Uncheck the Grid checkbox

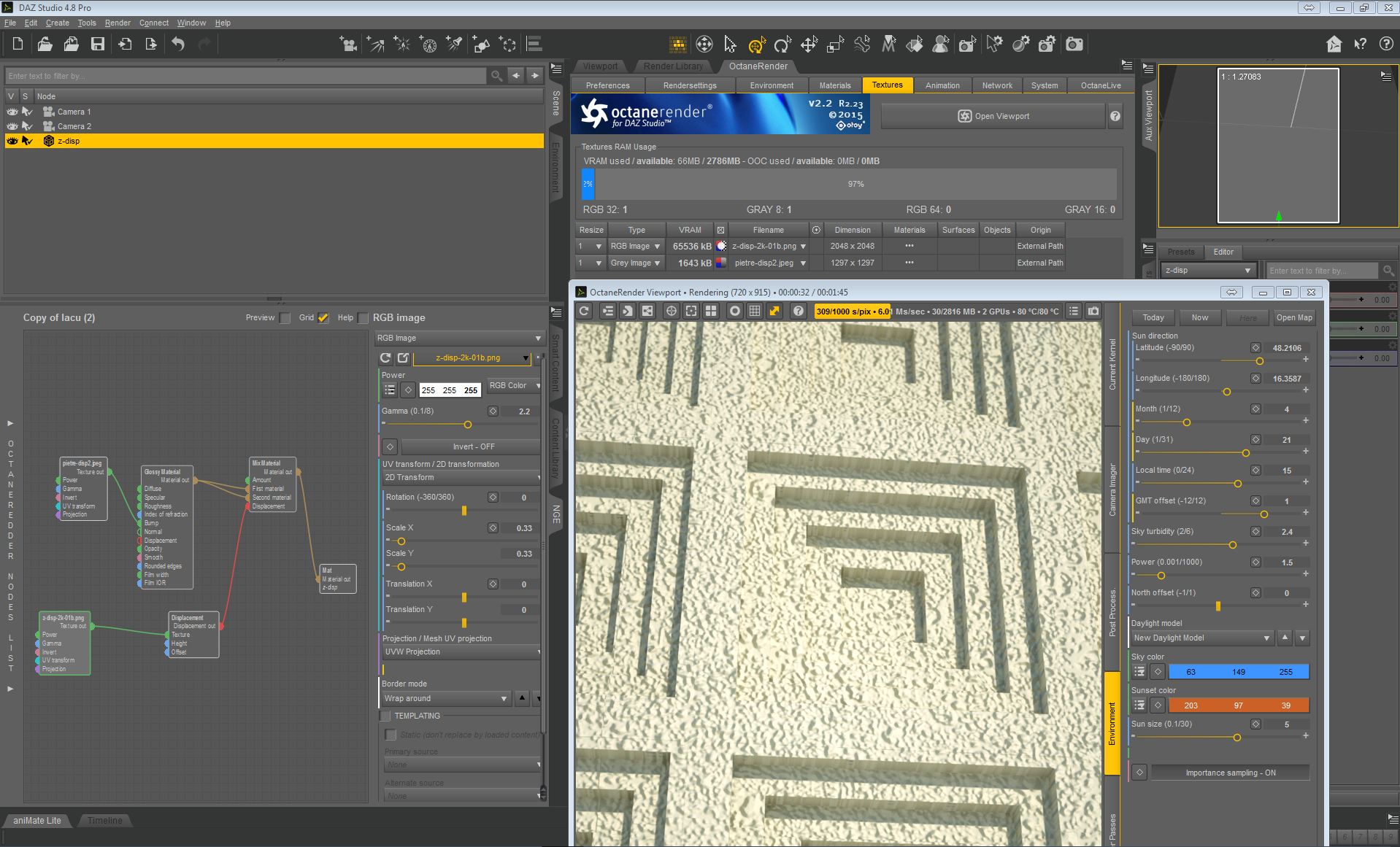[323, 318]
